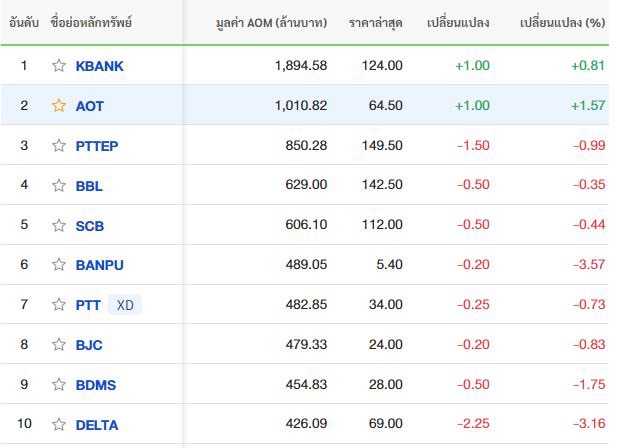
Task: Select the DELTA stock link
Action: 97,425
